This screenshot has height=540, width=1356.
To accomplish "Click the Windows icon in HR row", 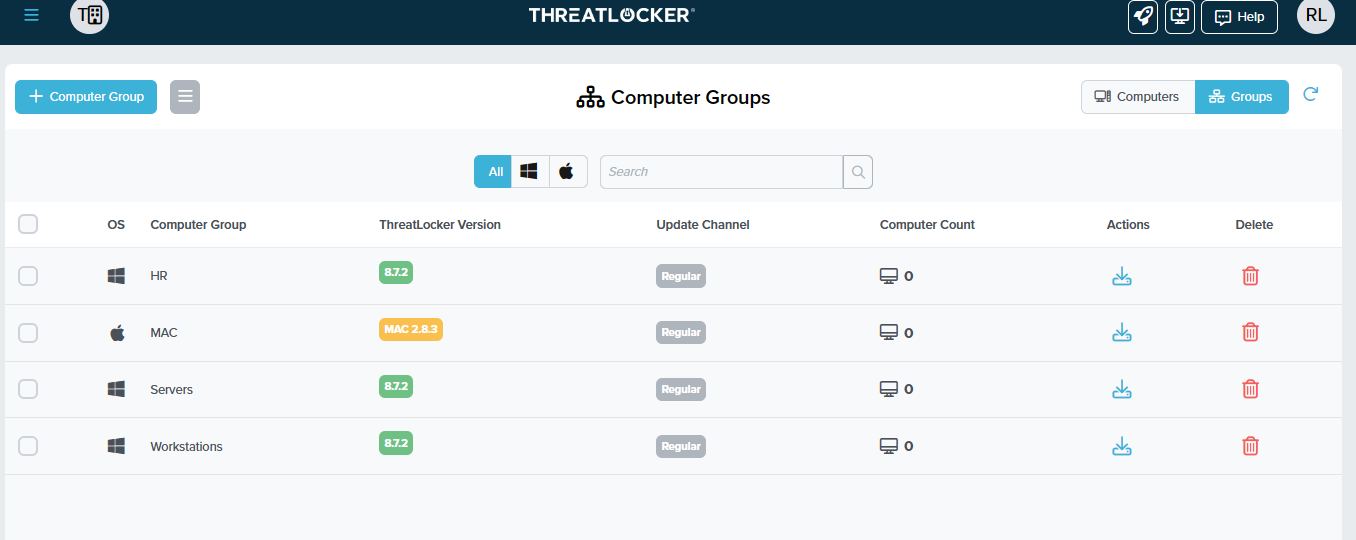I will (117, 276).
